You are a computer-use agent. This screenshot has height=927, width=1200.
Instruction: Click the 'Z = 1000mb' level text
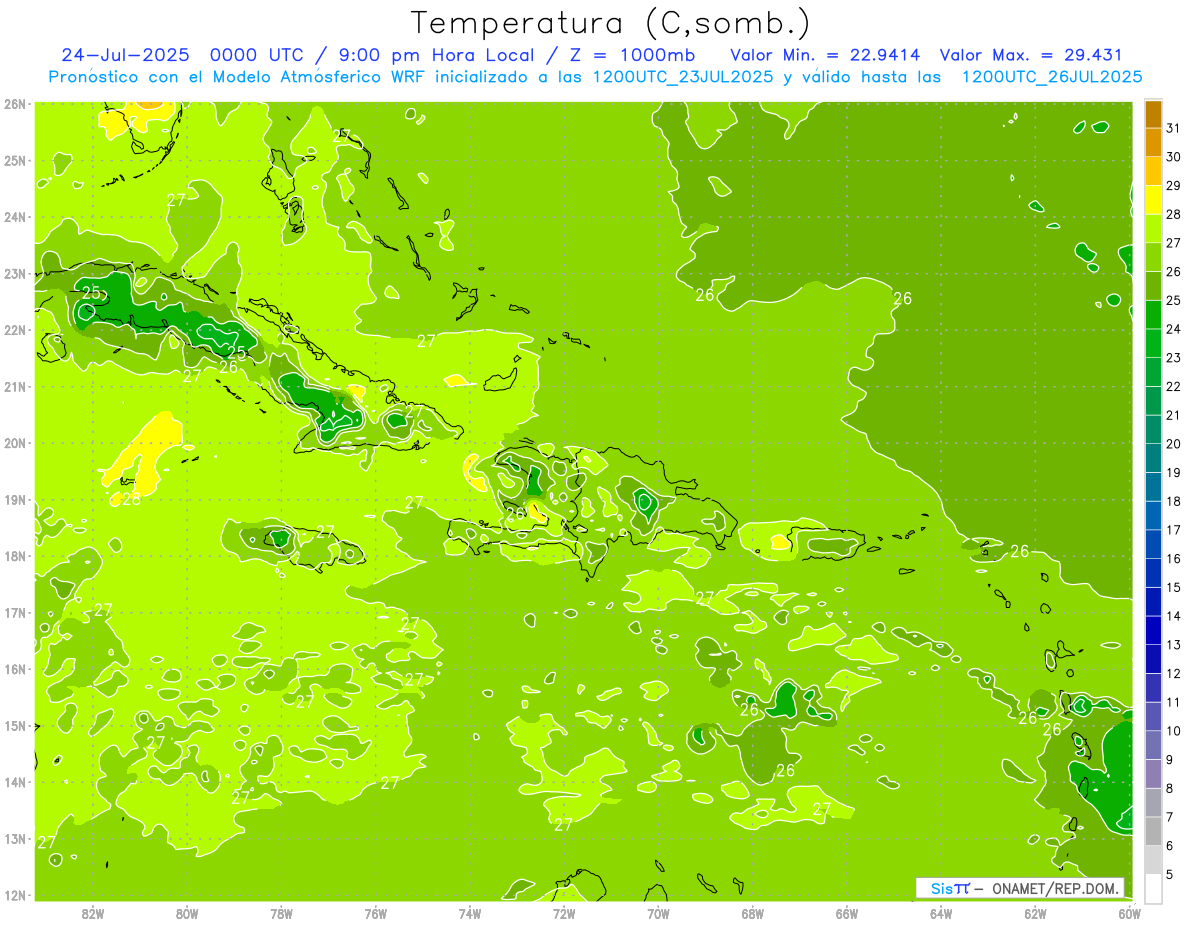(632, 55)
